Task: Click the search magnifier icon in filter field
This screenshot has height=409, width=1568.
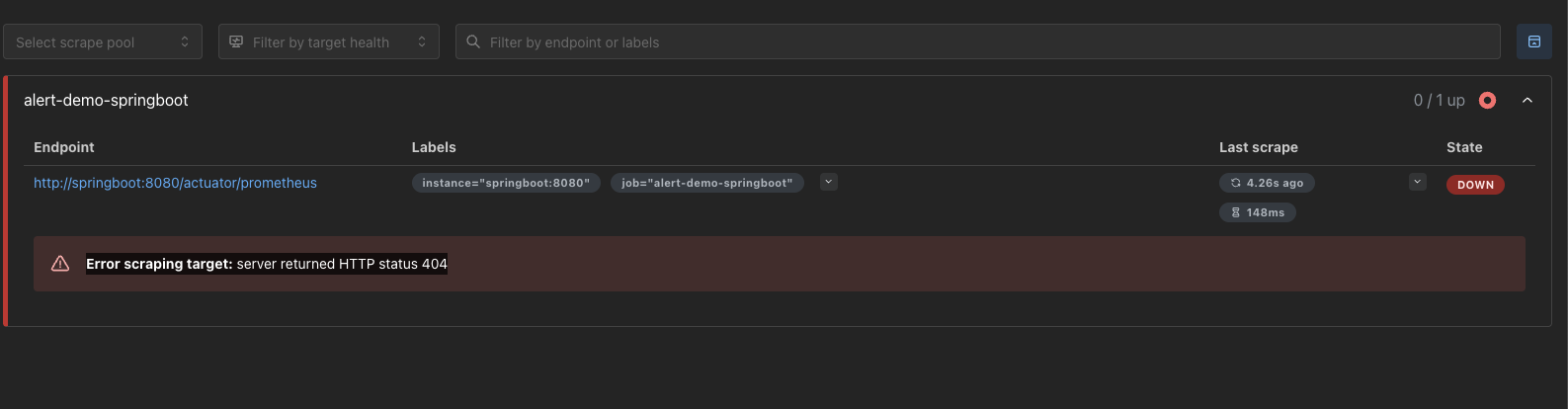Action: tap(473, 41)
